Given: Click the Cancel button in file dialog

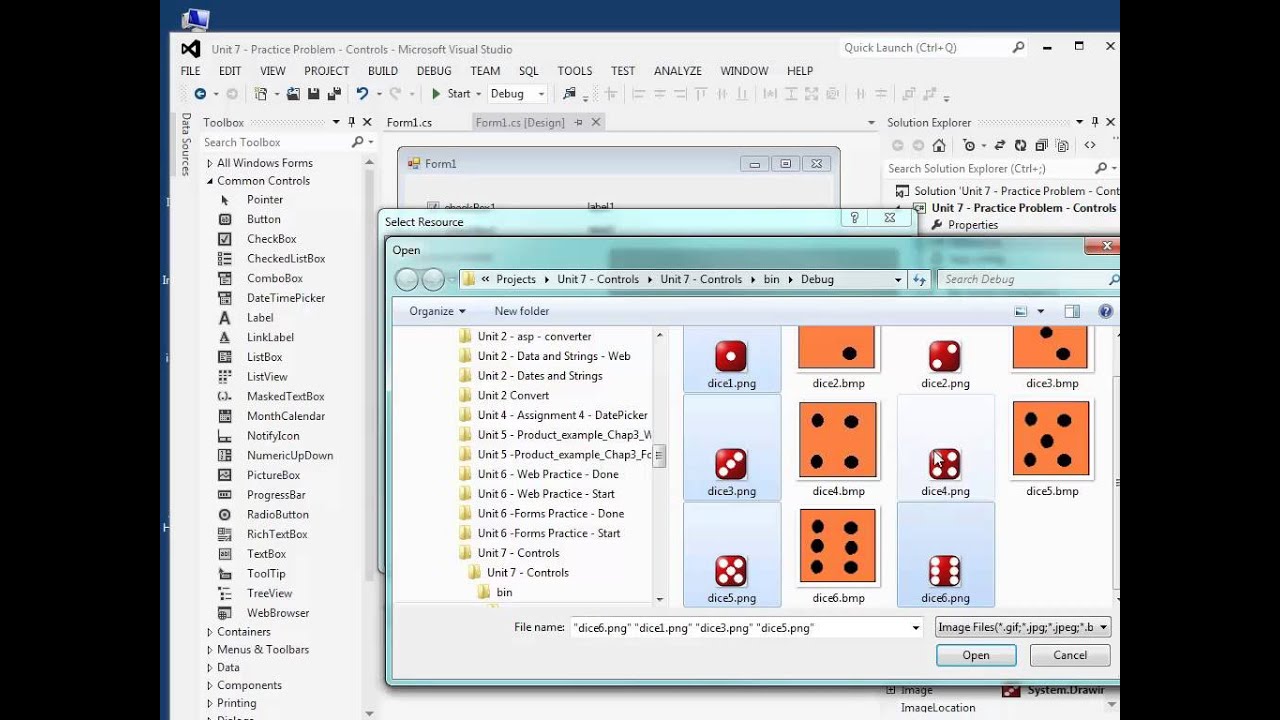Looking at the screenshot, I should (x=1070, y=656).
